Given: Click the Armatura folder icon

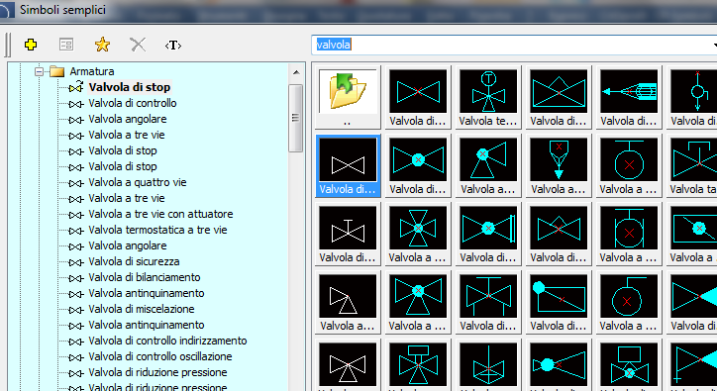Looking at the screenshot, I should point(57,71).
